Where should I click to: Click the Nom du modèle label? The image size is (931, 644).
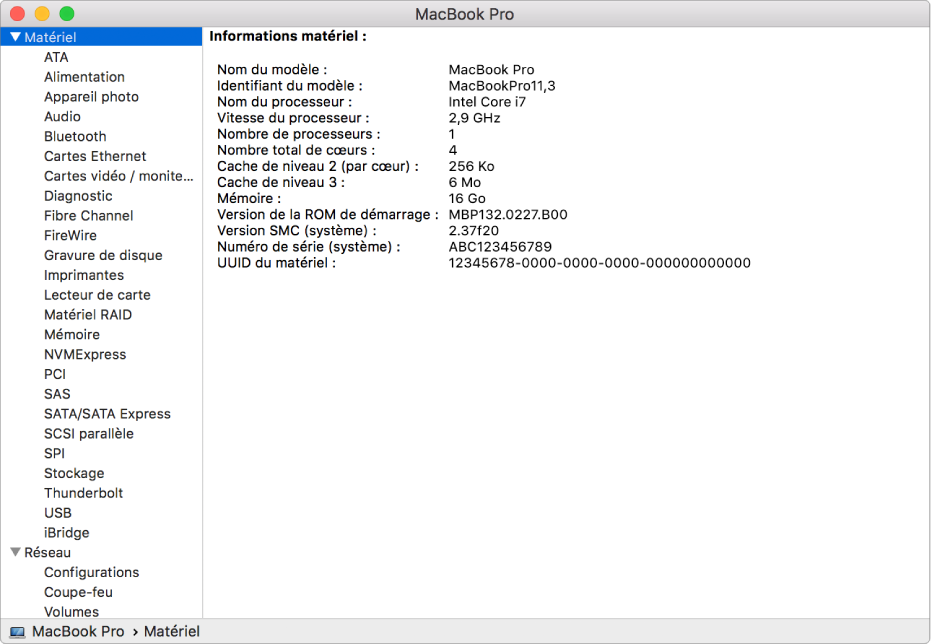pos(272,70)
